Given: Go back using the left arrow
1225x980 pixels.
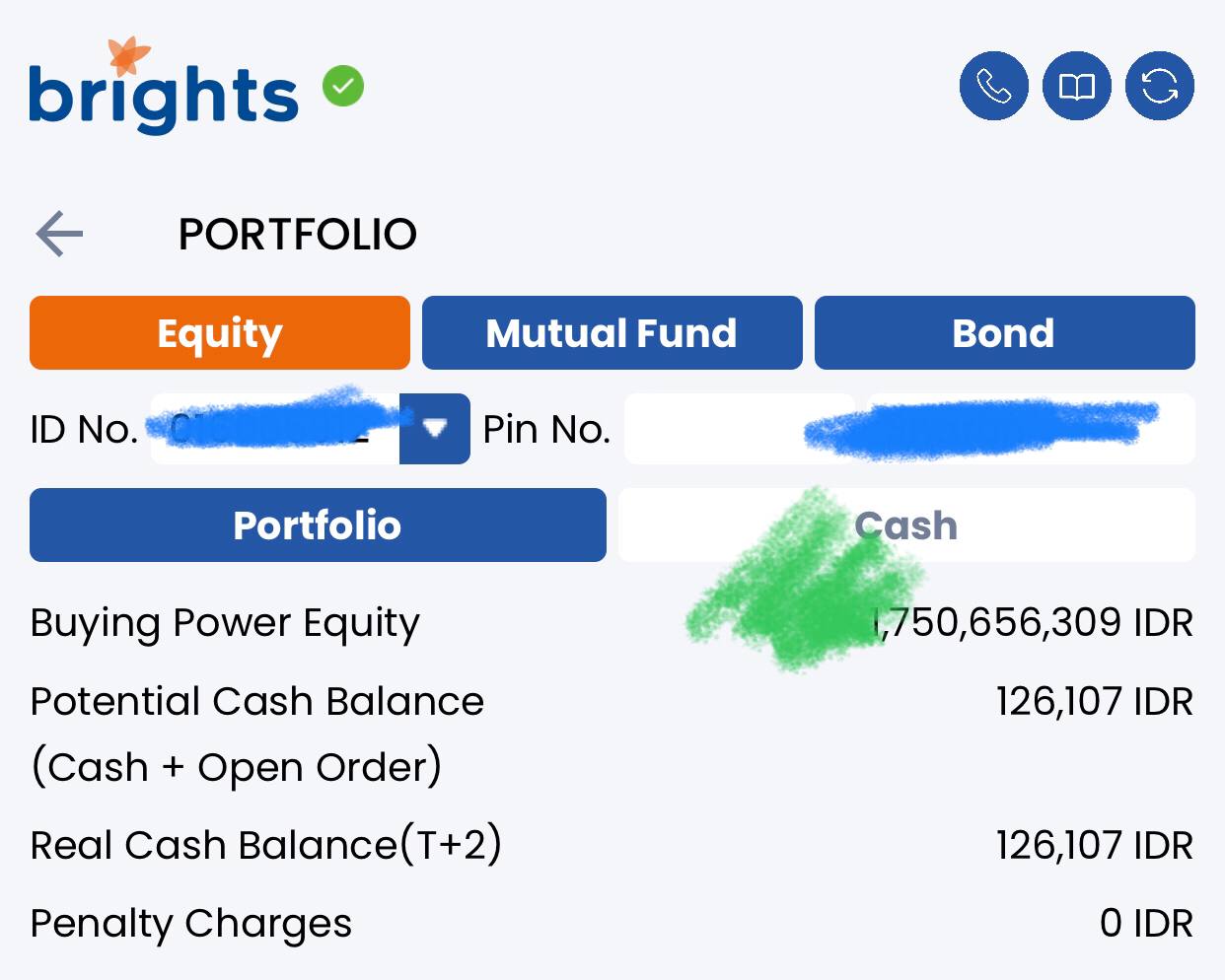Looking at the screenshot, I should pos(59,234).
